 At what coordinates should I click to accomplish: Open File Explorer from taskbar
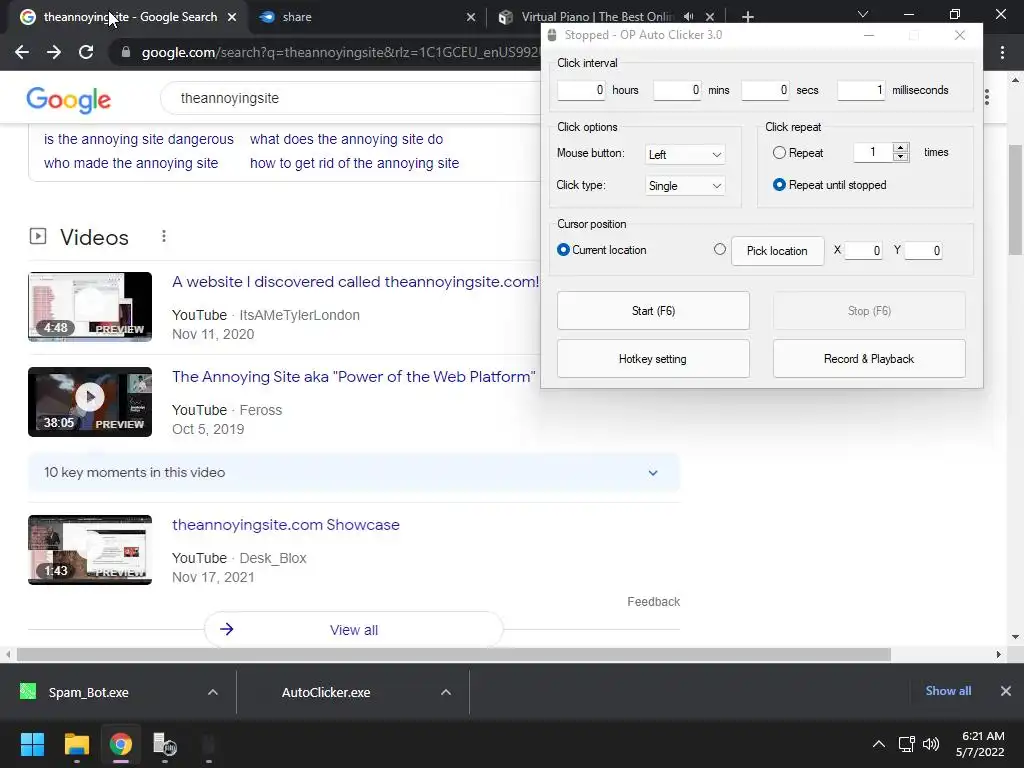[x=76, y=744]
